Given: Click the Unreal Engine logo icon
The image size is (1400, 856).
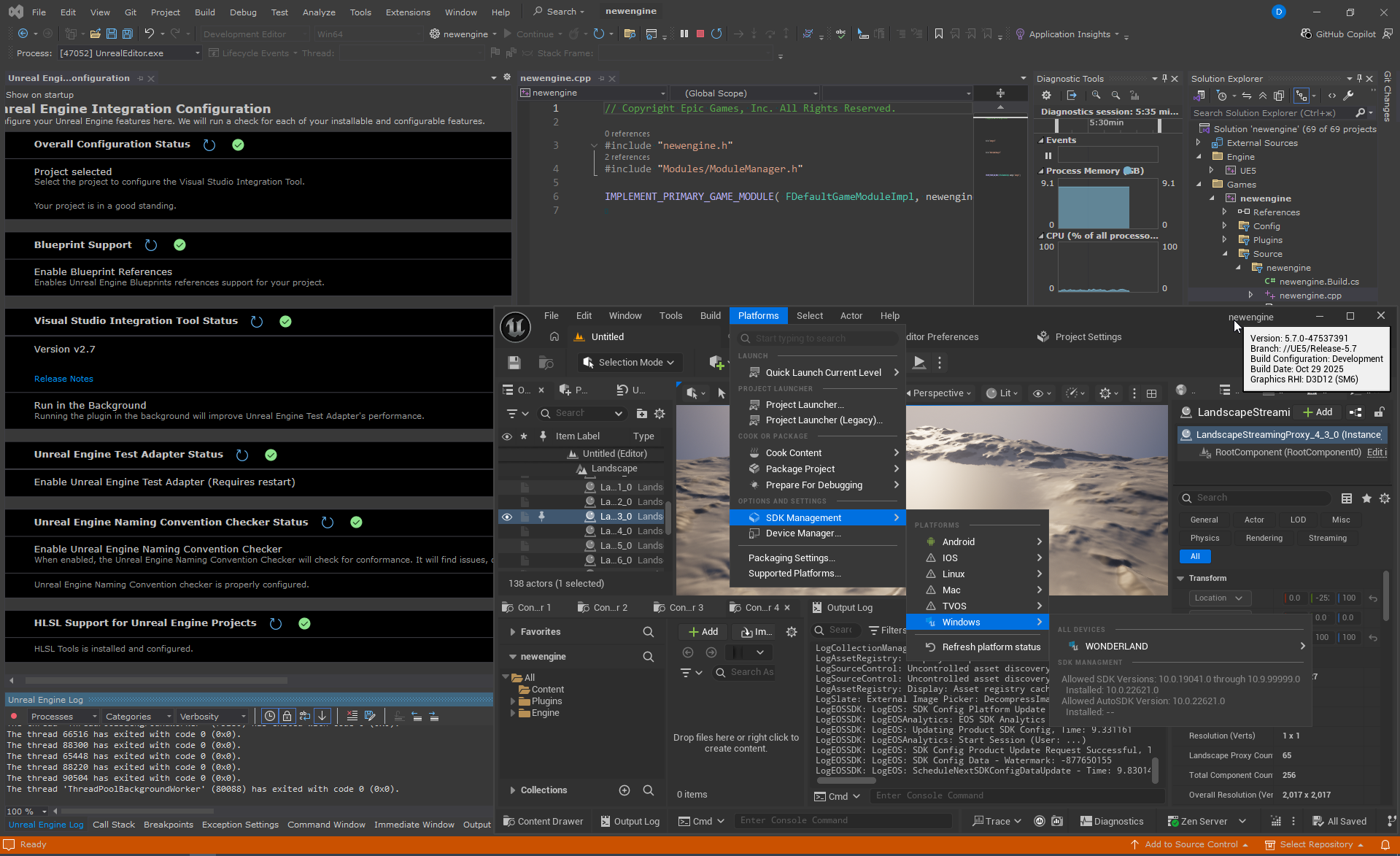Looking at the screenshot, I should [515, 327].
